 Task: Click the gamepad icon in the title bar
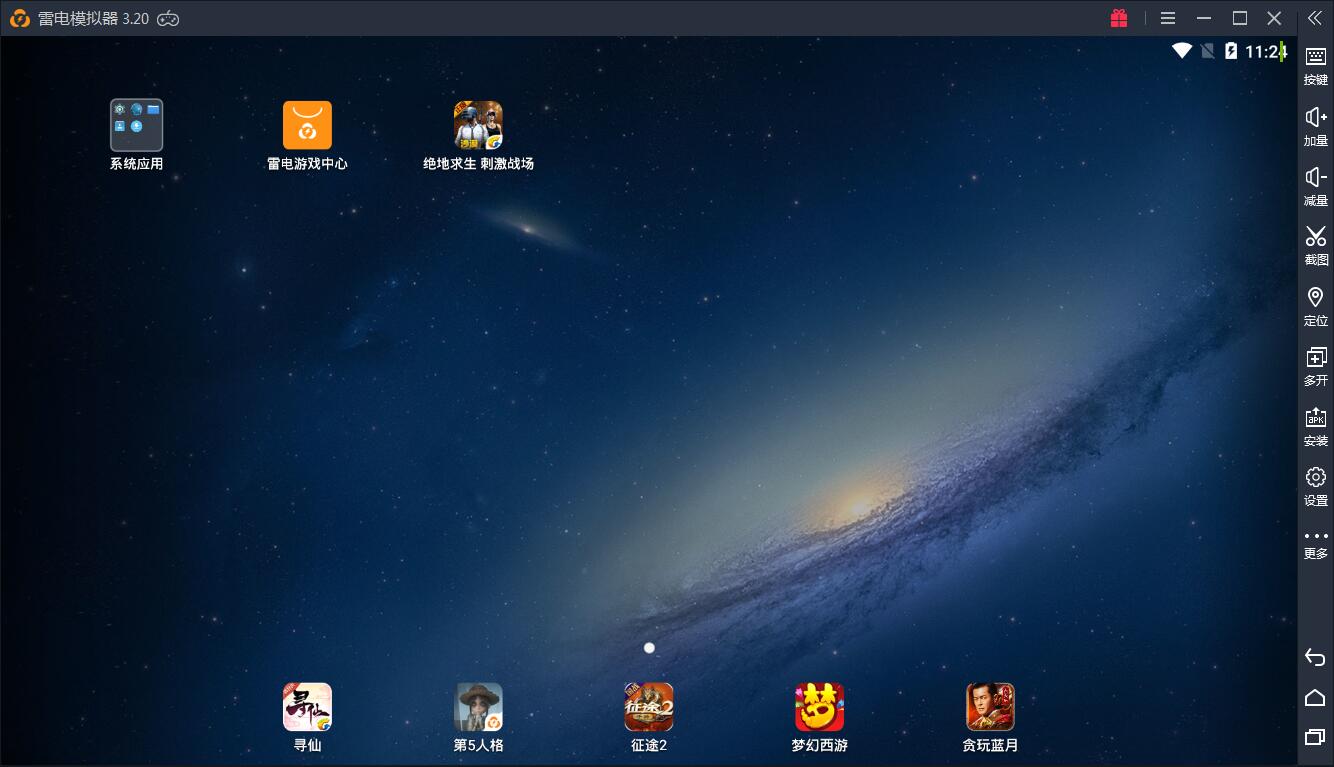coord(167,18)
